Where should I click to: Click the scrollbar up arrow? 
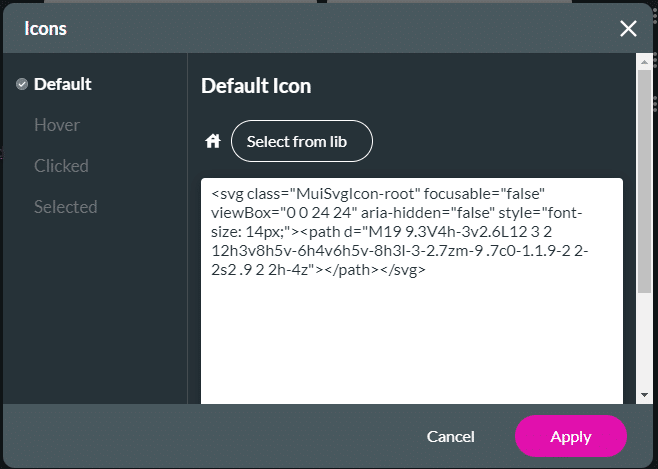pyautogui.click(x=644, y=62)
